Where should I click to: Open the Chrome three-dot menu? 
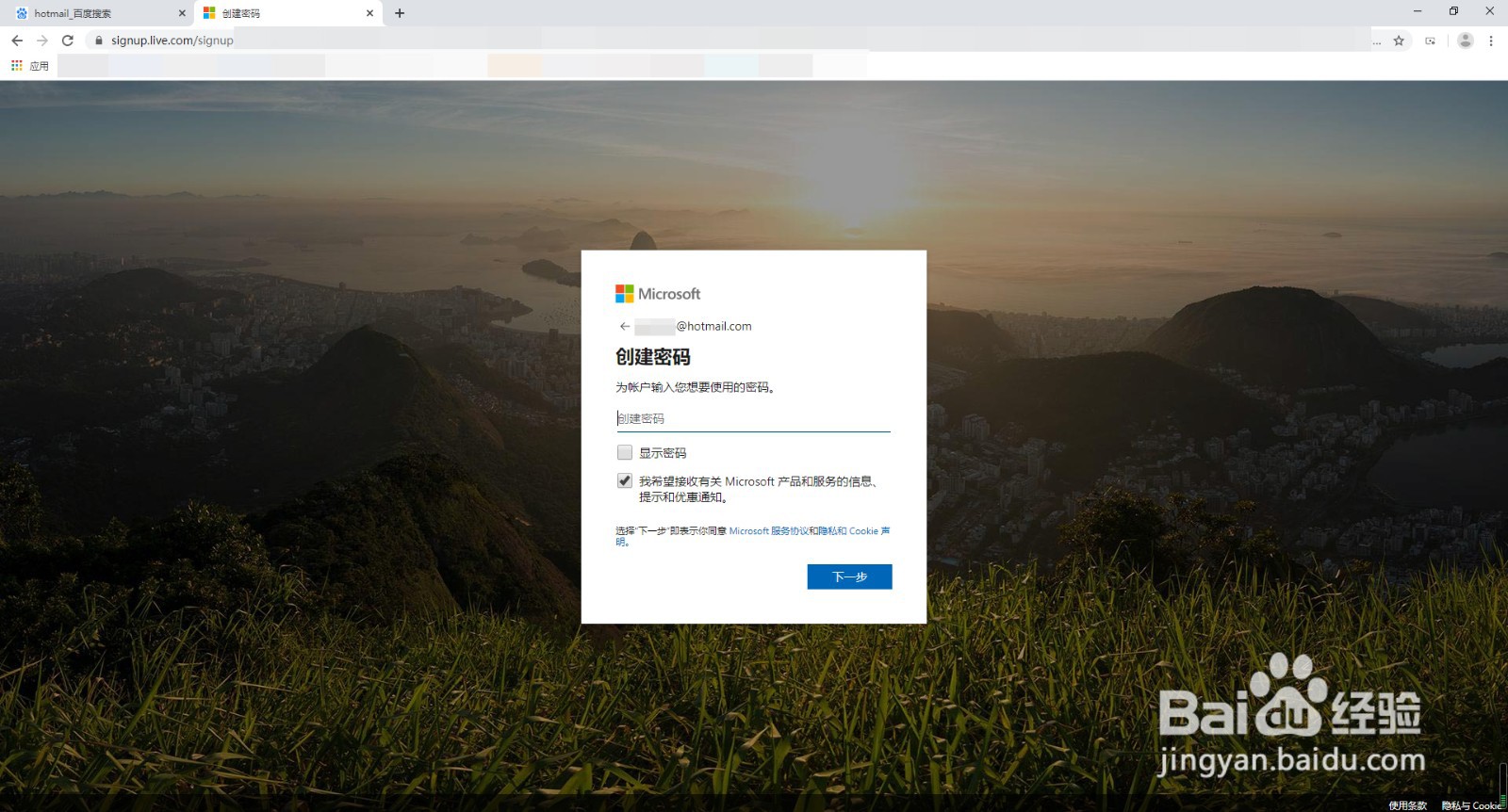(1491, 41)
